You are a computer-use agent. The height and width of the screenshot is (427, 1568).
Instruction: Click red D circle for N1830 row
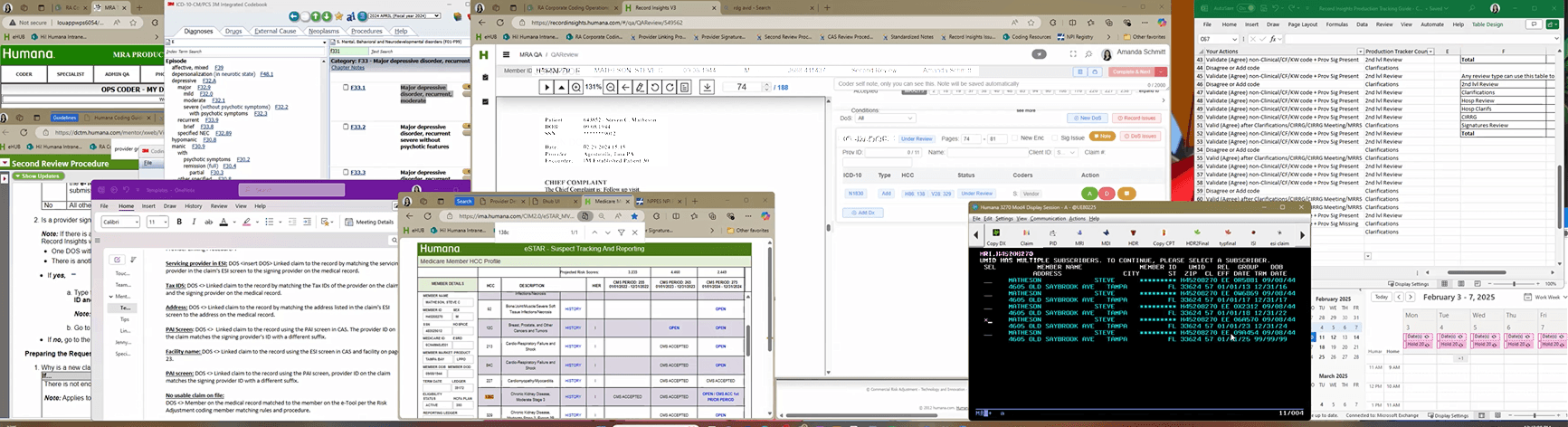1107,194
